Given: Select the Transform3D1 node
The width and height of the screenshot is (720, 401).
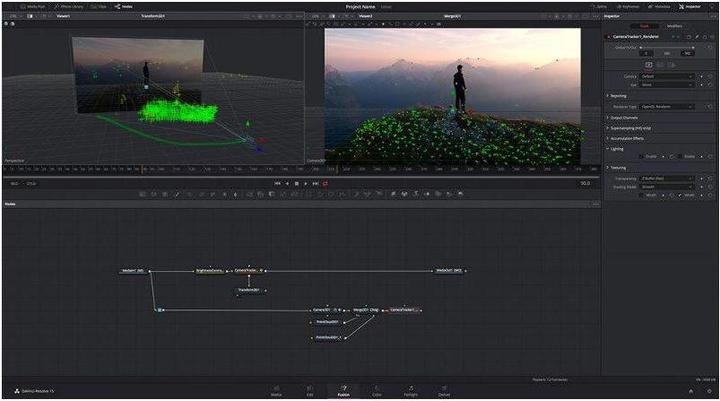Looking at the screenshot, I should coord(249,290).
